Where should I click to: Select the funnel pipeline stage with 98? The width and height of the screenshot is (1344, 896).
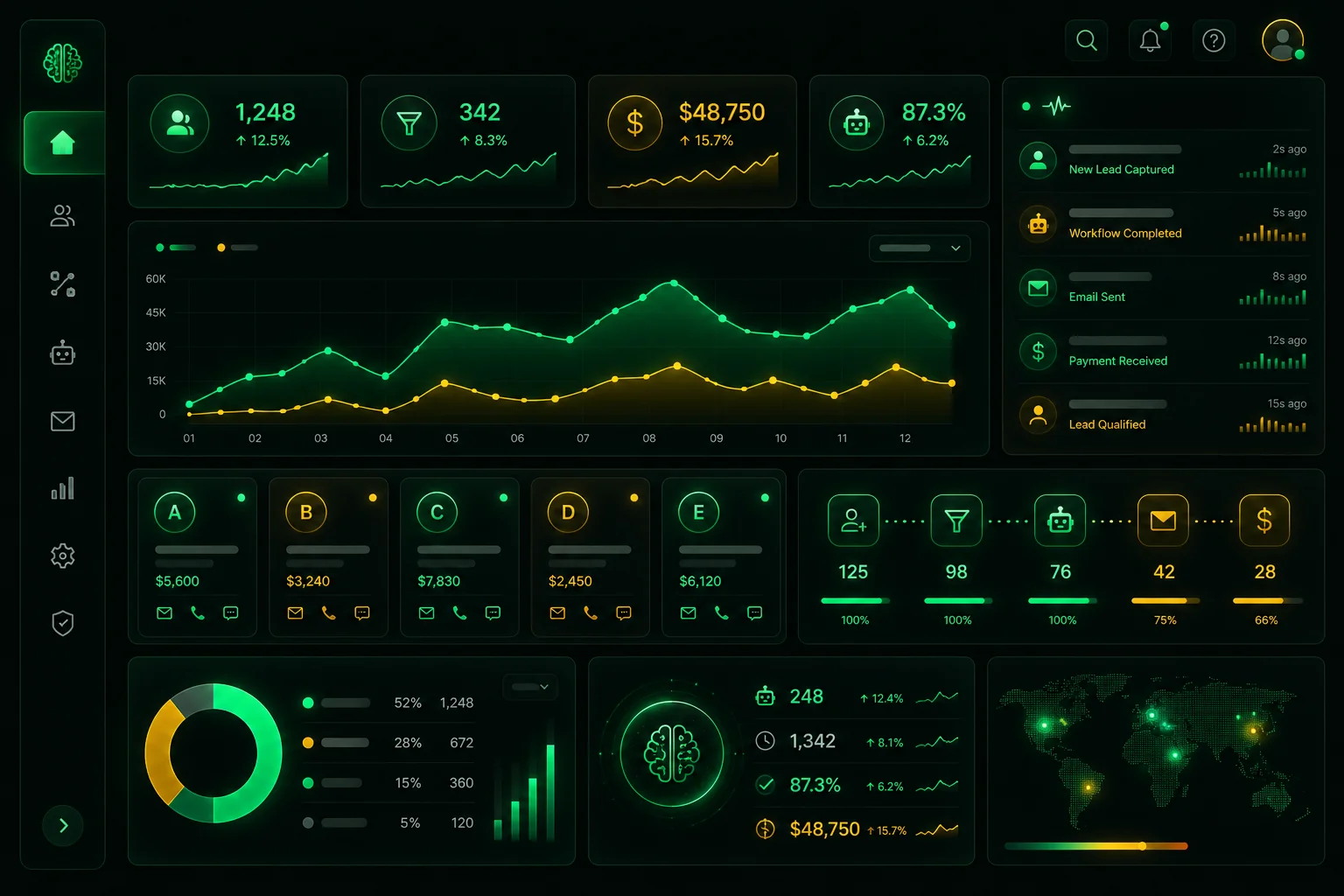pyautogui.click(x=956, y=521)
